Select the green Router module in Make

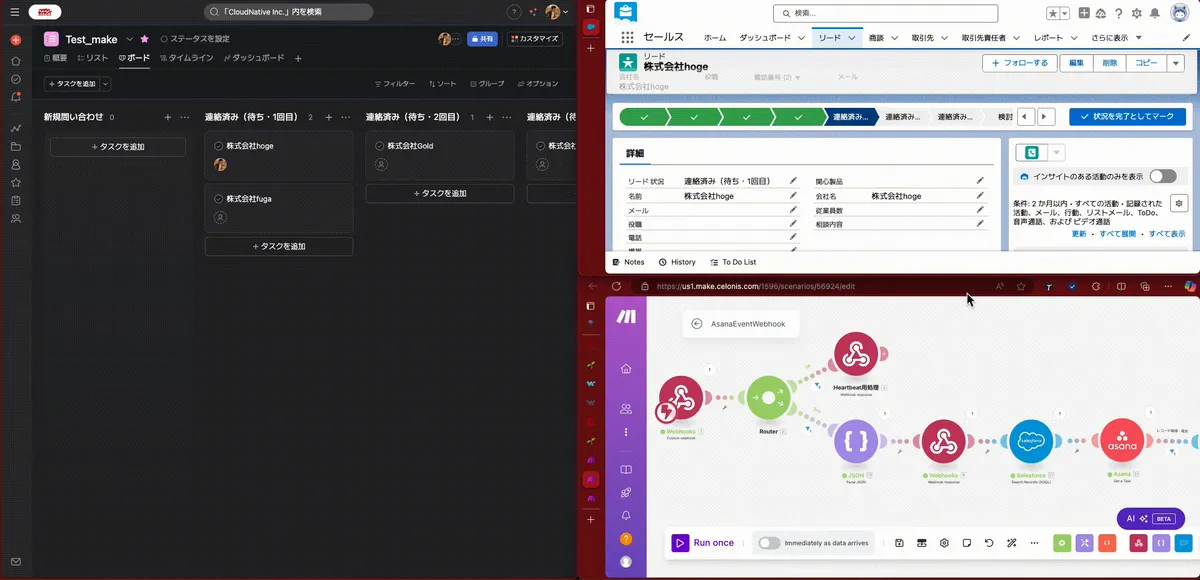[768, 398]
